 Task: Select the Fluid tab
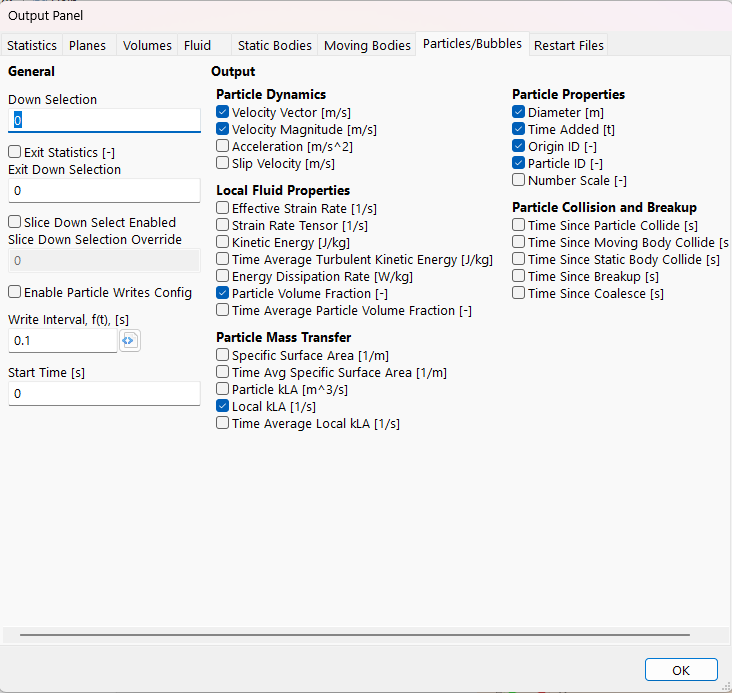point(197,45)
